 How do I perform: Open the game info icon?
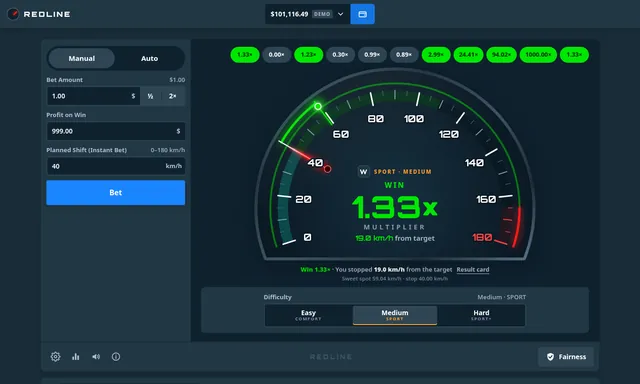[116, 357]
